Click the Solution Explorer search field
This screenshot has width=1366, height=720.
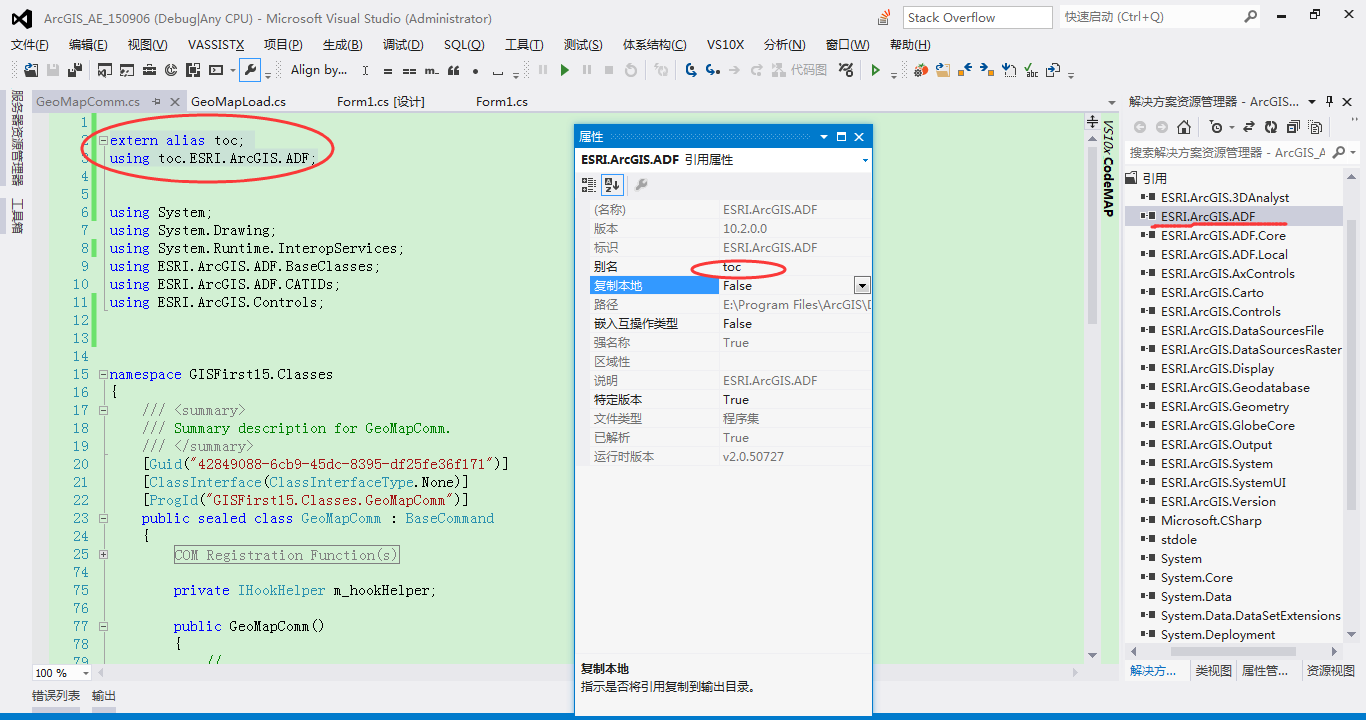(1227, 153)
